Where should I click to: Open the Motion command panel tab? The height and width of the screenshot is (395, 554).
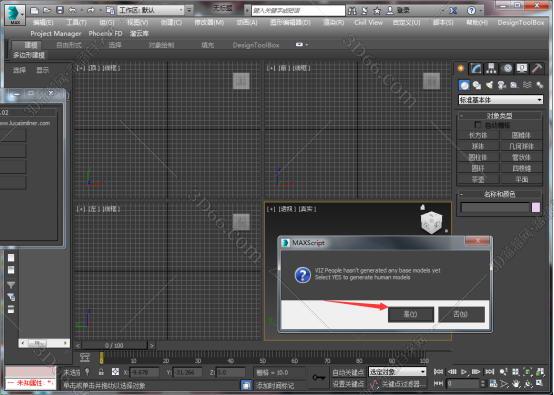click(x=507, y=68)
